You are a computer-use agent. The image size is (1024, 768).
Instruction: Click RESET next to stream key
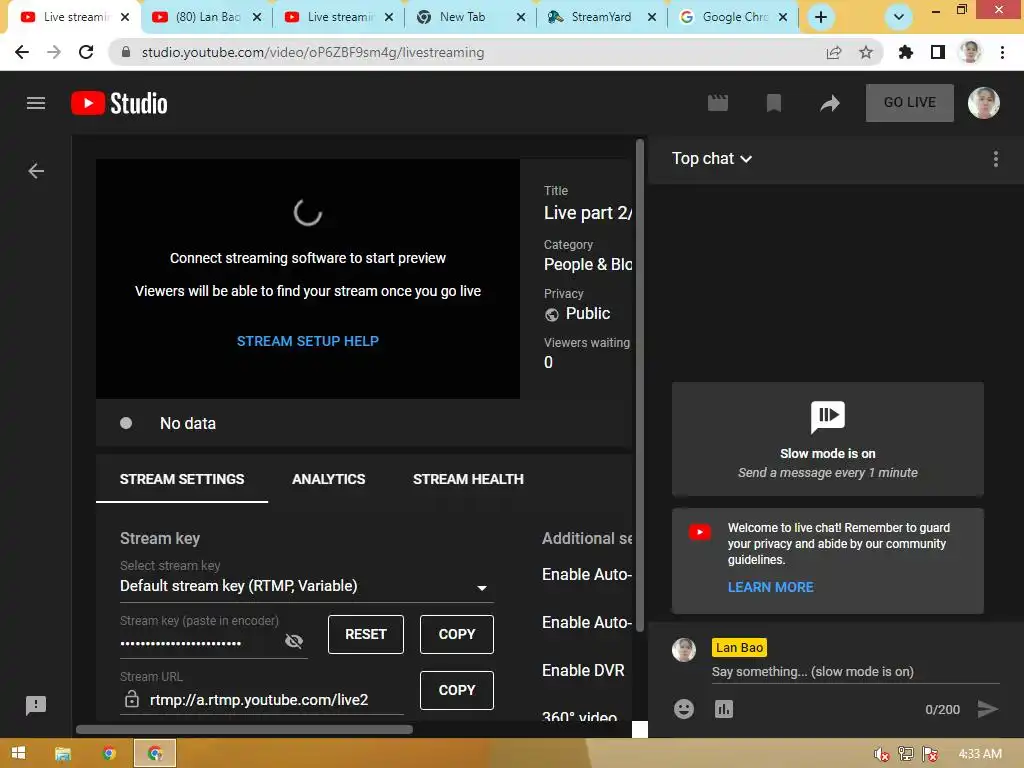pos(366,634)
